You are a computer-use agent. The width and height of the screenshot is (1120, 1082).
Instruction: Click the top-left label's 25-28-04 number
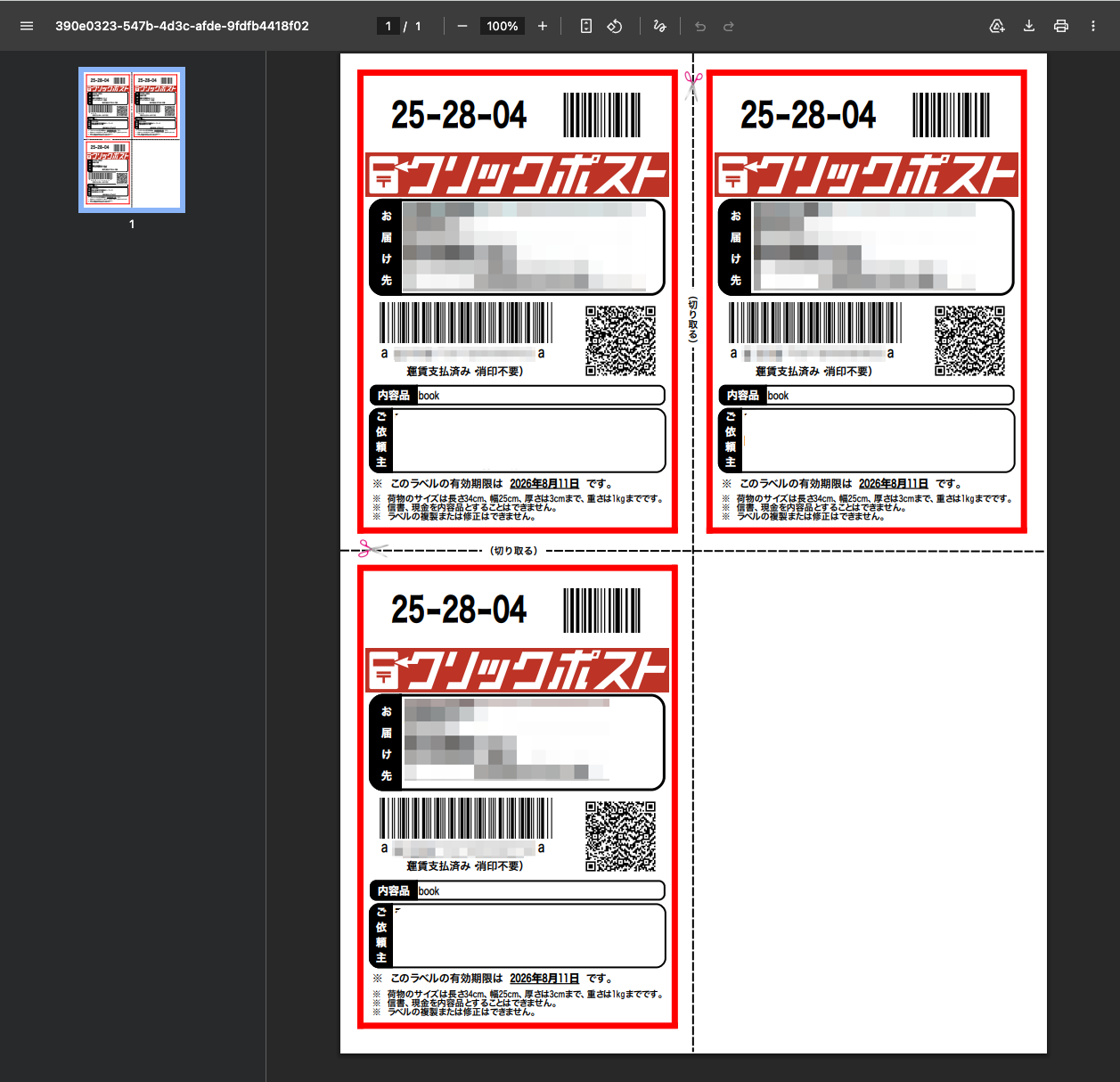point(459,115)
